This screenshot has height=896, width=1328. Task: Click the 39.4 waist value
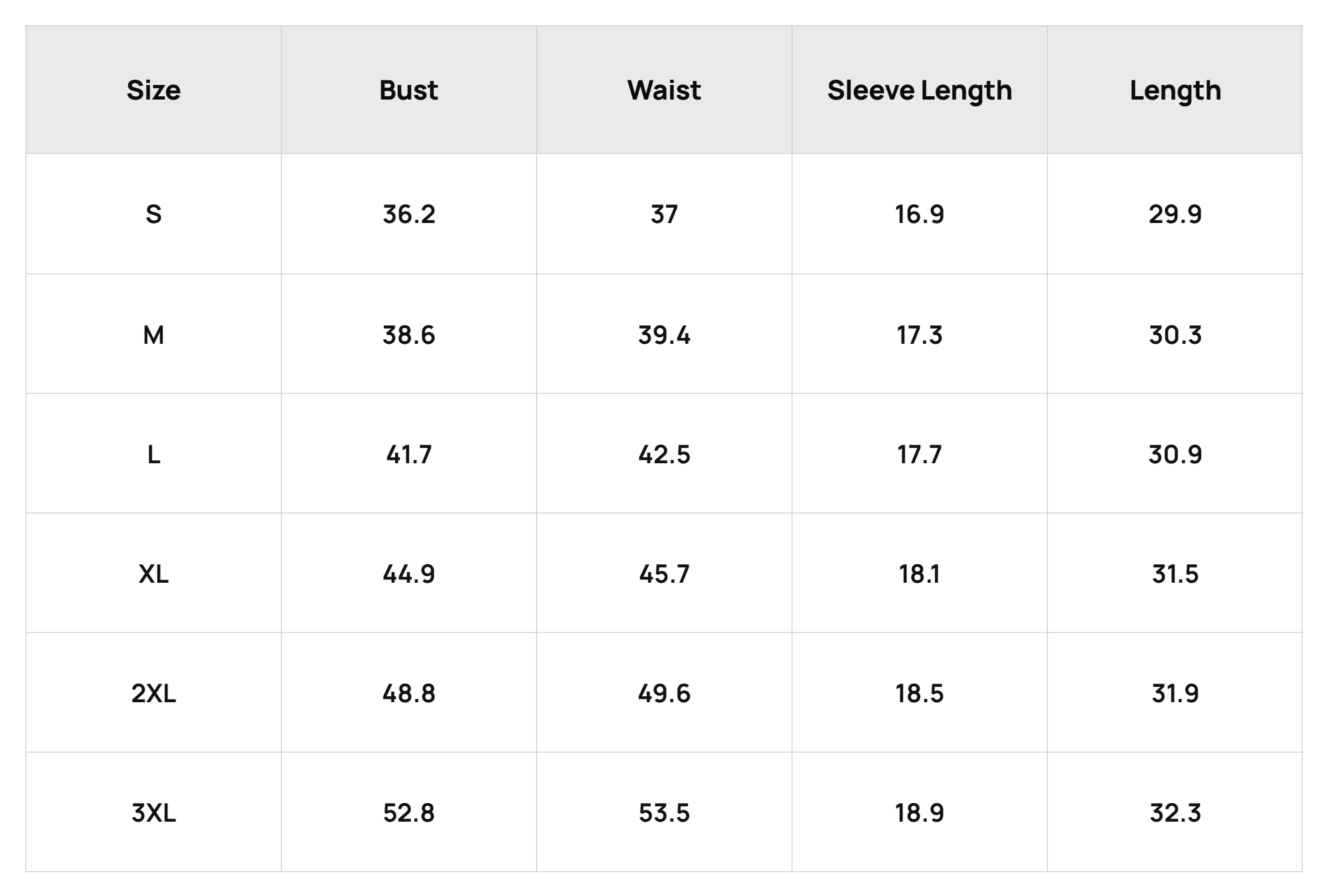coord(664,335)
